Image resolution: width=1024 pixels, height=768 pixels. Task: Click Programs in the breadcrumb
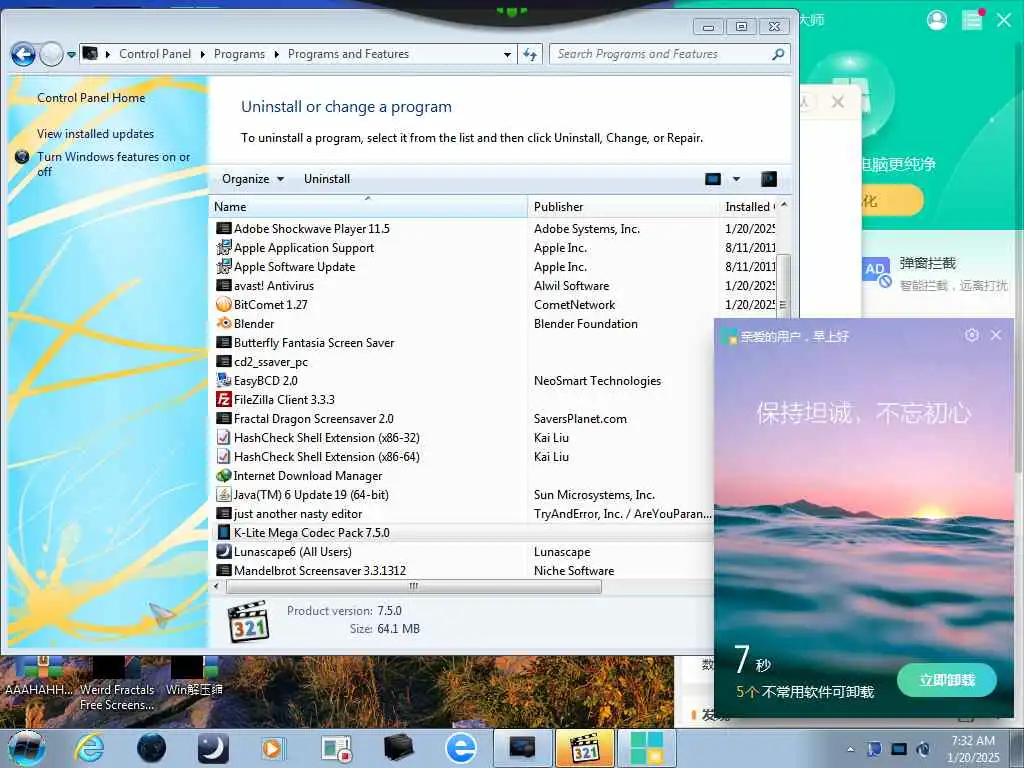pos(240,54)
